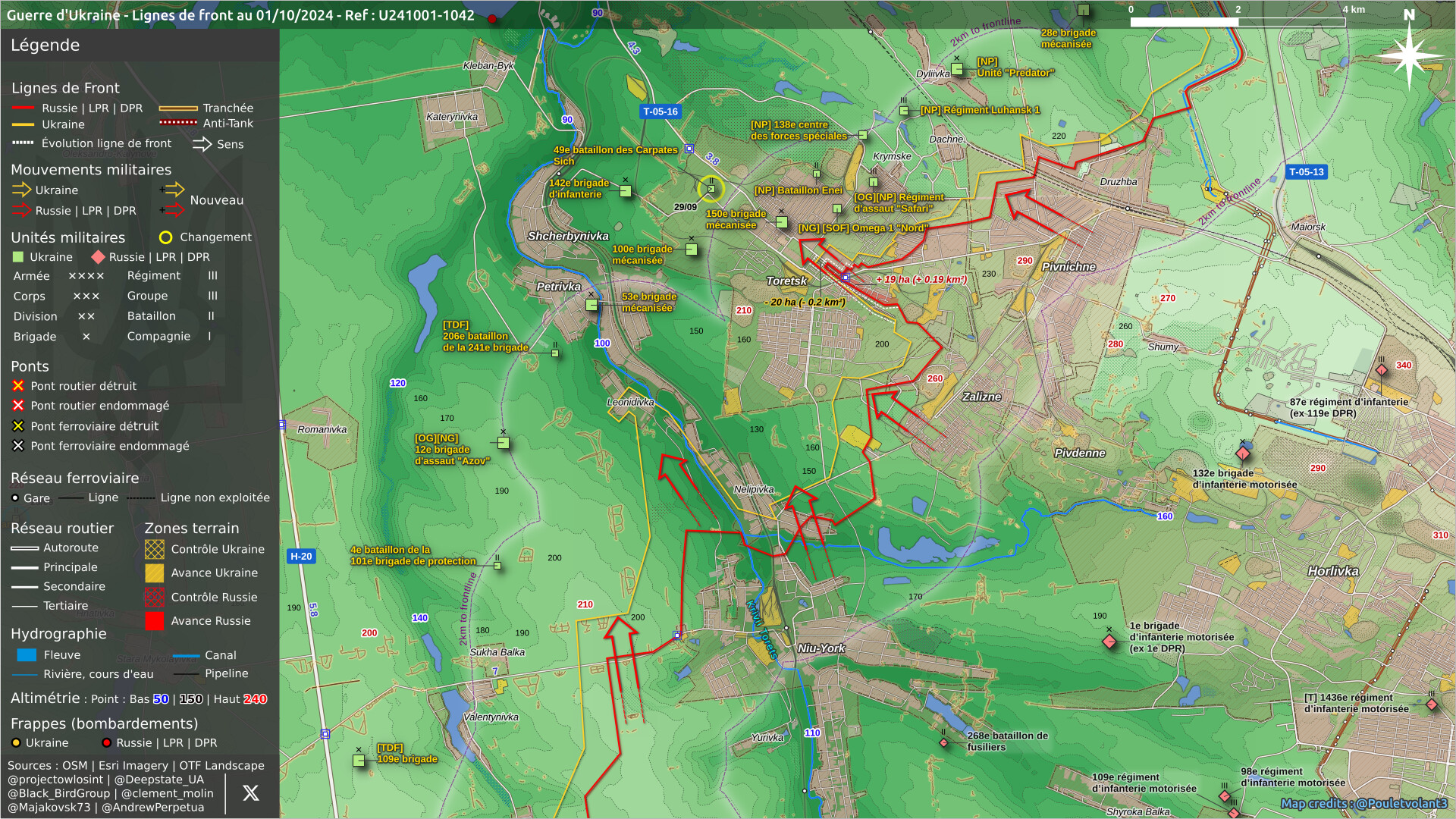This screenshot has width=1456, height=819.
Task: Click the north compass star icon
Action: coord(1409,55)
